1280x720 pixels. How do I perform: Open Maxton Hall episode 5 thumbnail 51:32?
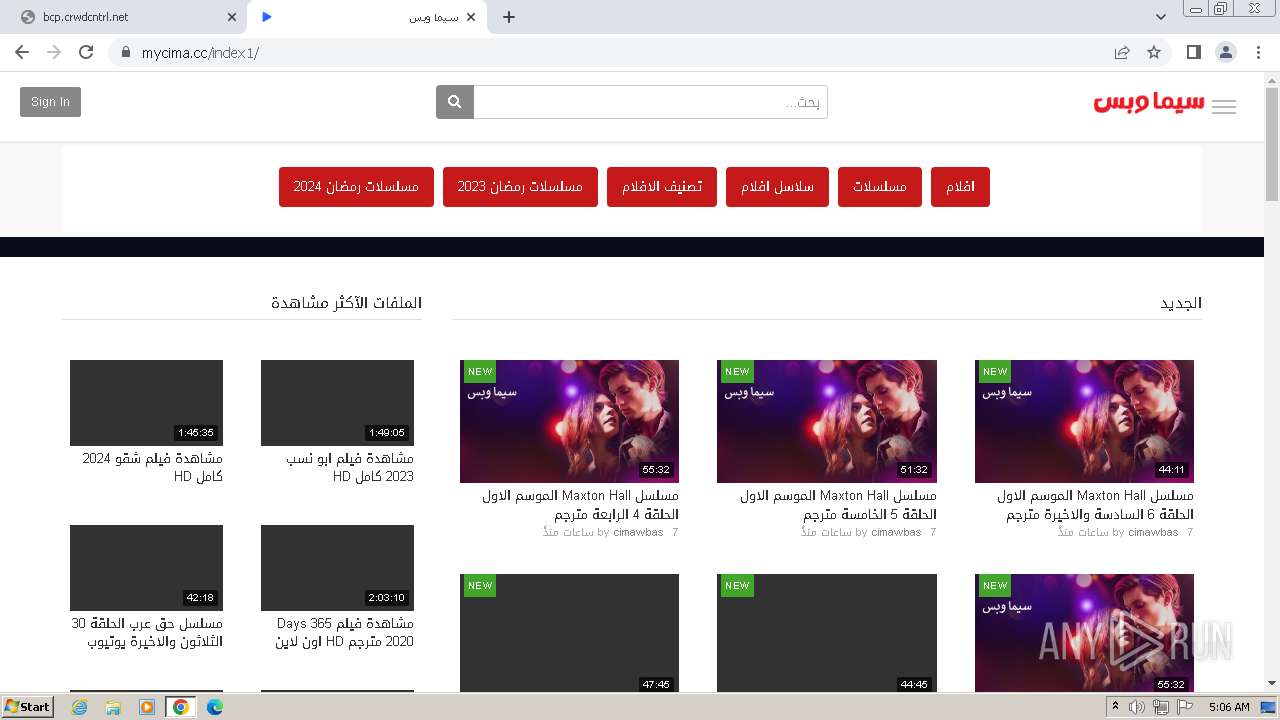827,421
